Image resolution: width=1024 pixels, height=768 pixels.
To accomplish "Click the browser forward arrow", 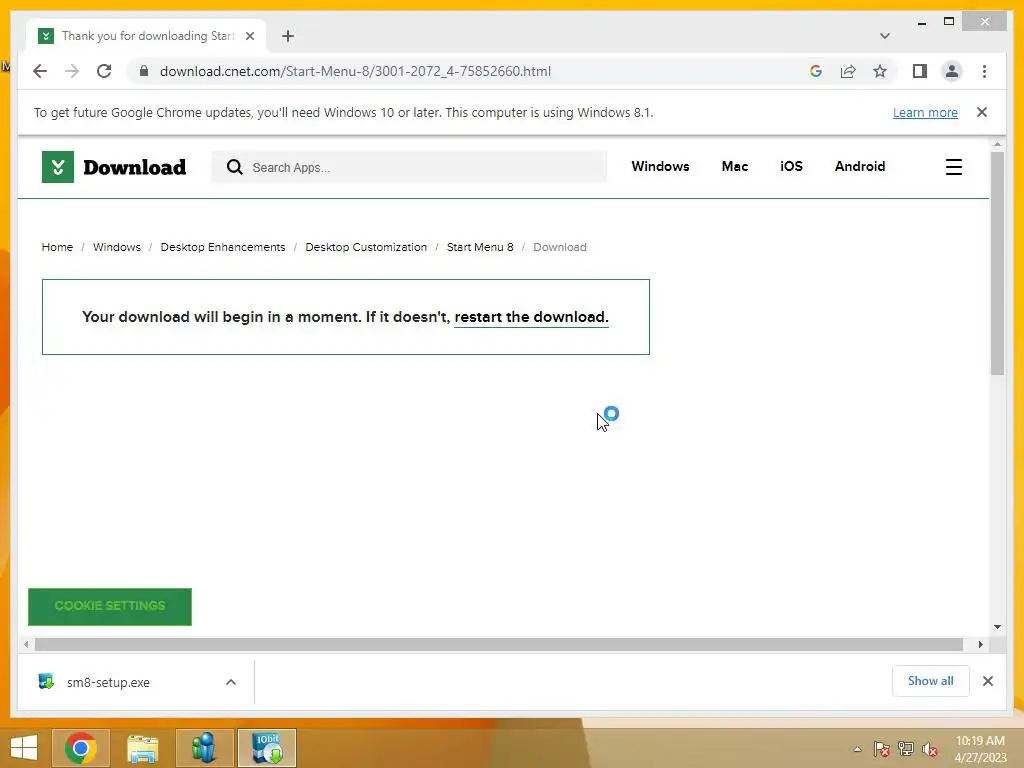I will (72, 71).
